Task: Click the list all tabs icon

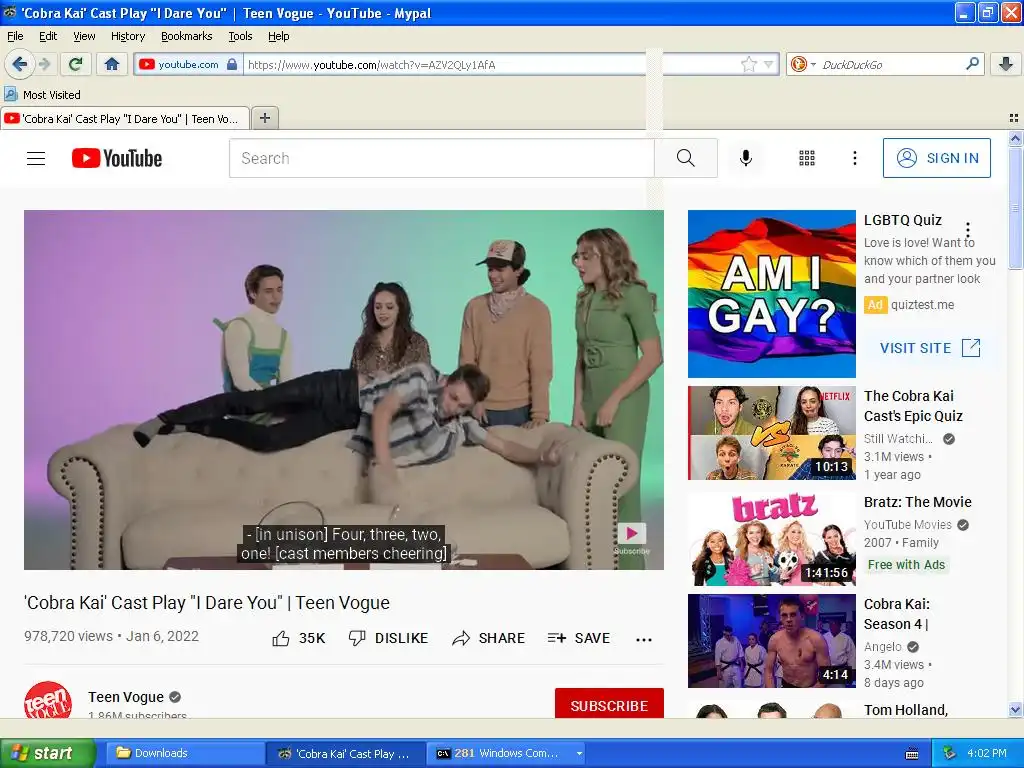Action: point(1014,118)
